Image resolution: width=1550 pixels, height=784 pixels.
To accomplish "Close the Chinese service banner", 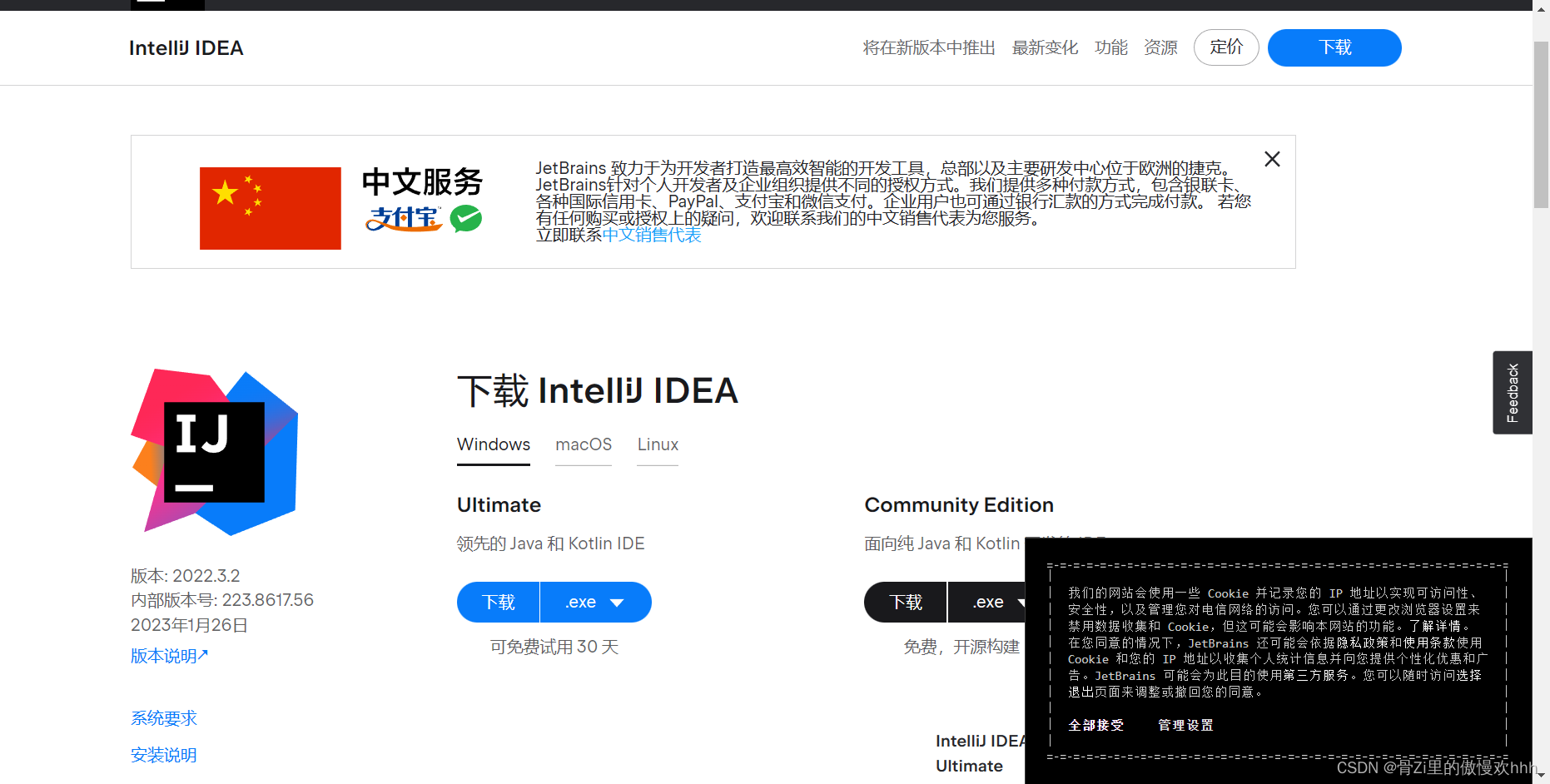I will coord(1272,159).
